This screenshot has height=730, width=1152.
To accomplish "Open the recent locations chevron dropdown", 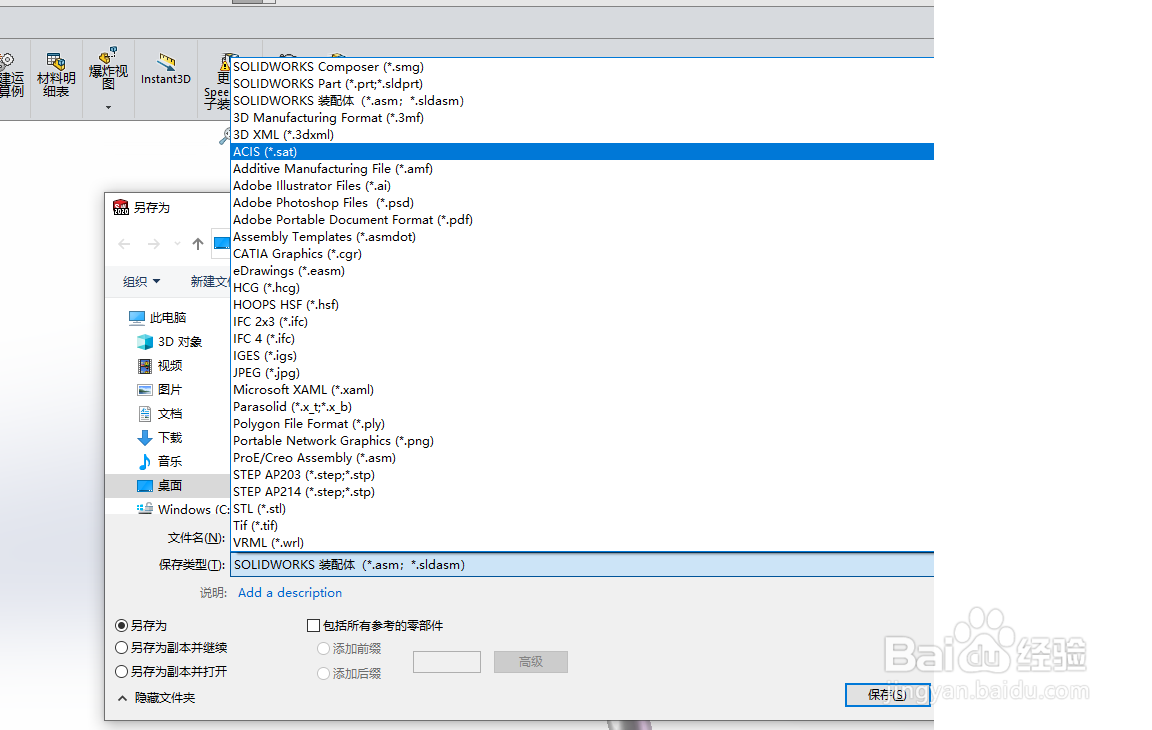I will pyautogui.click(x=177, y=244).
